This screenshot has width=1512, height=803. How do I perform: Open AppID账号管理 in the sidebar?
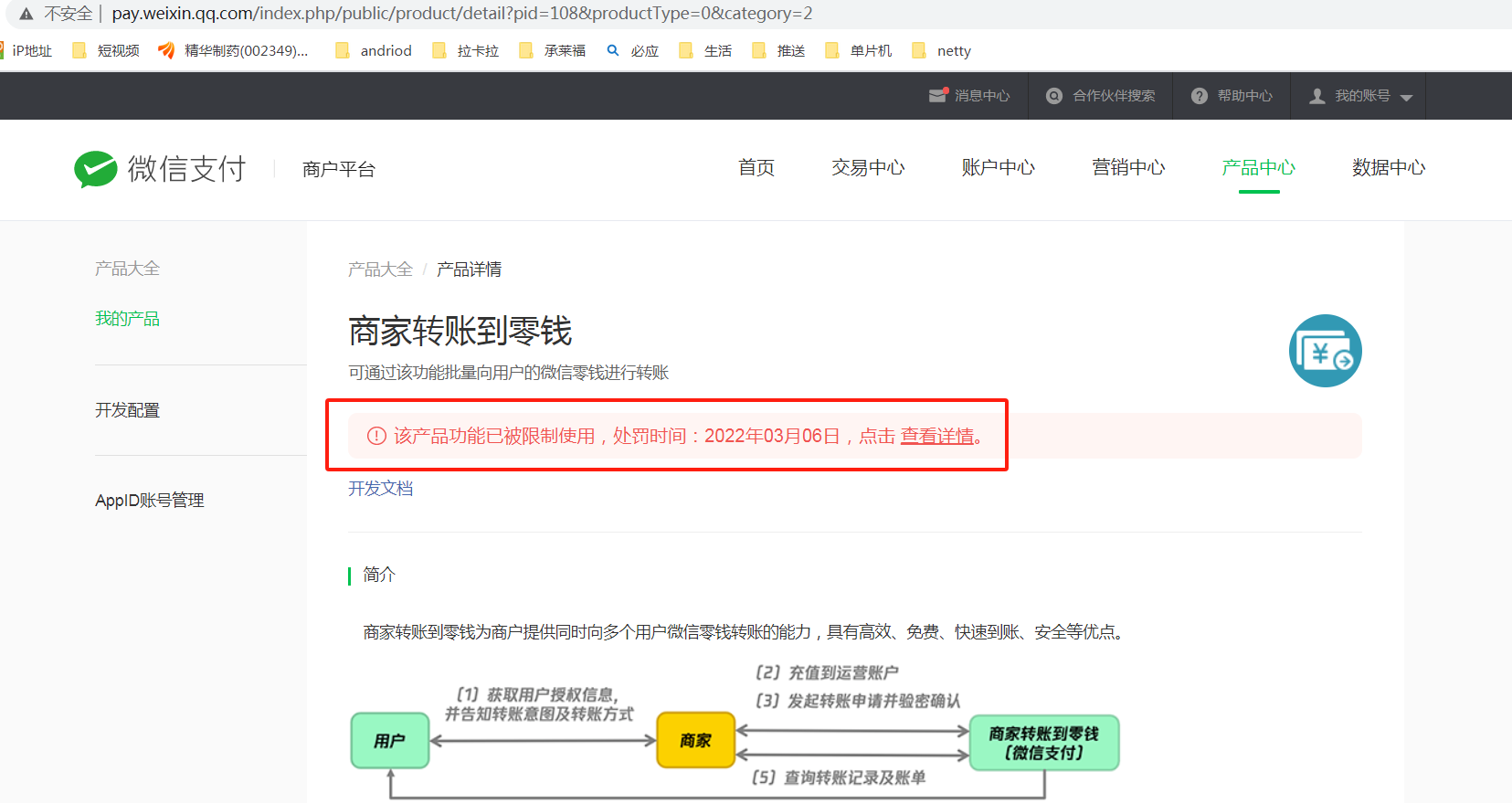[150, 501]
